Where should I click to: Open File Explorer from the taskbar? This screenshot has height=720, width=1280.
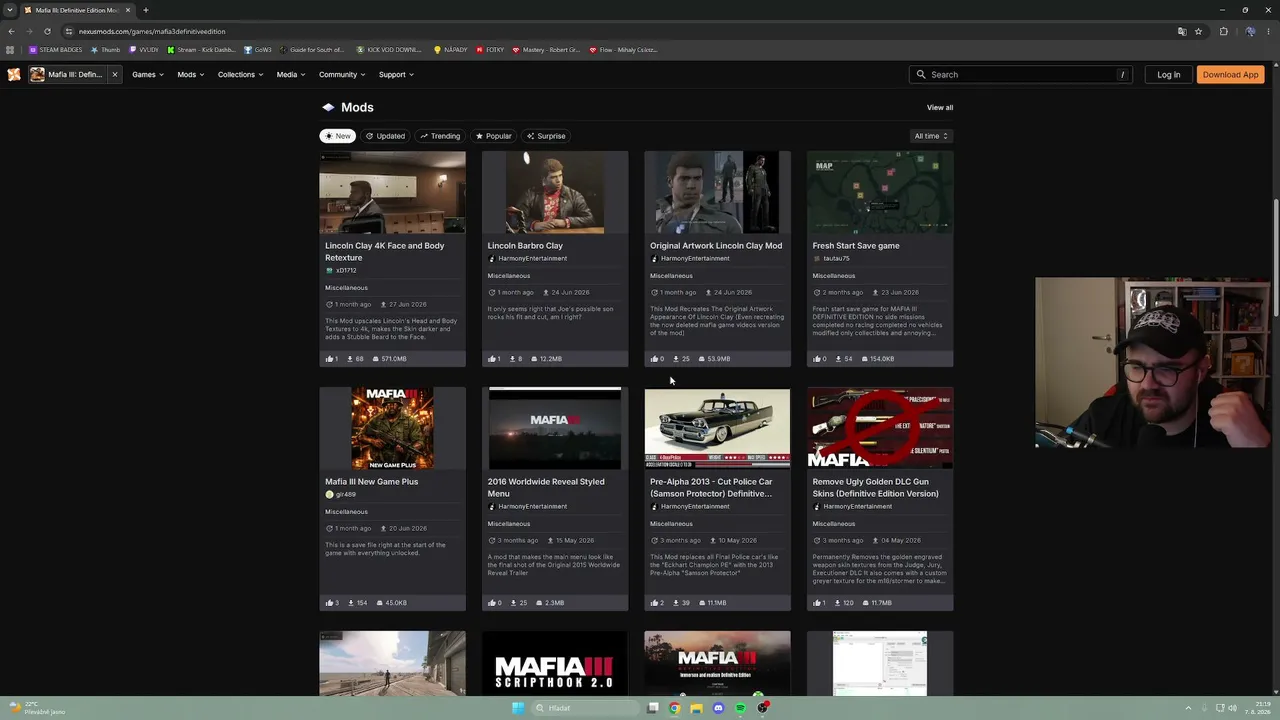click(696, 708)
